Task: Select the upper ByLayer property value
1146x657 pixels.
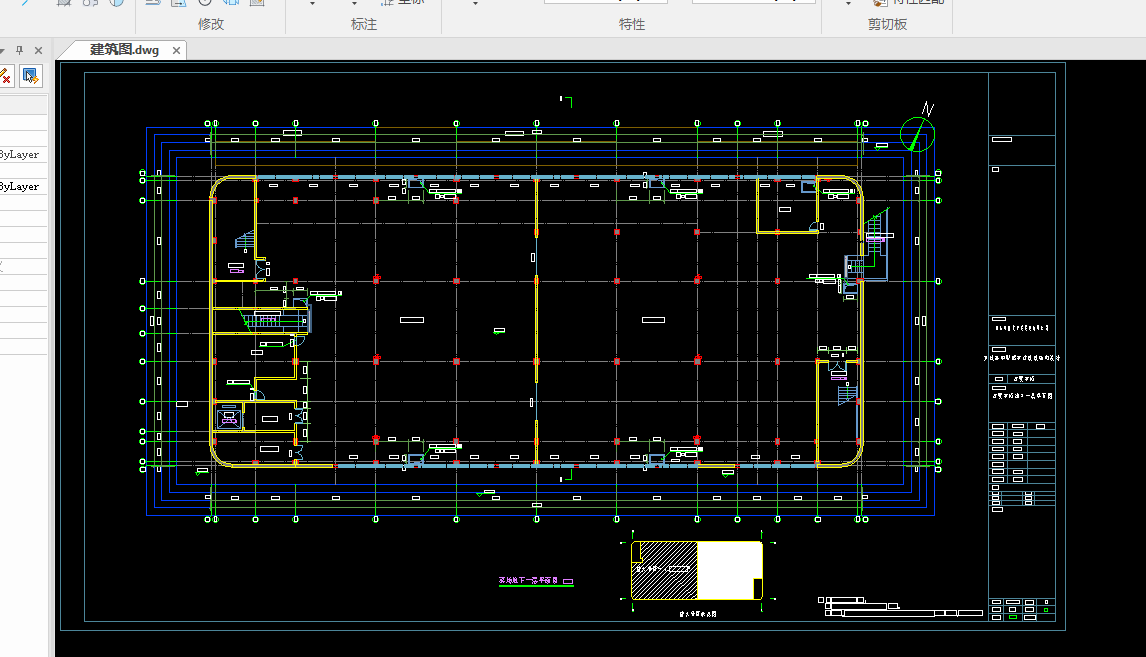Action: point(20,154)
